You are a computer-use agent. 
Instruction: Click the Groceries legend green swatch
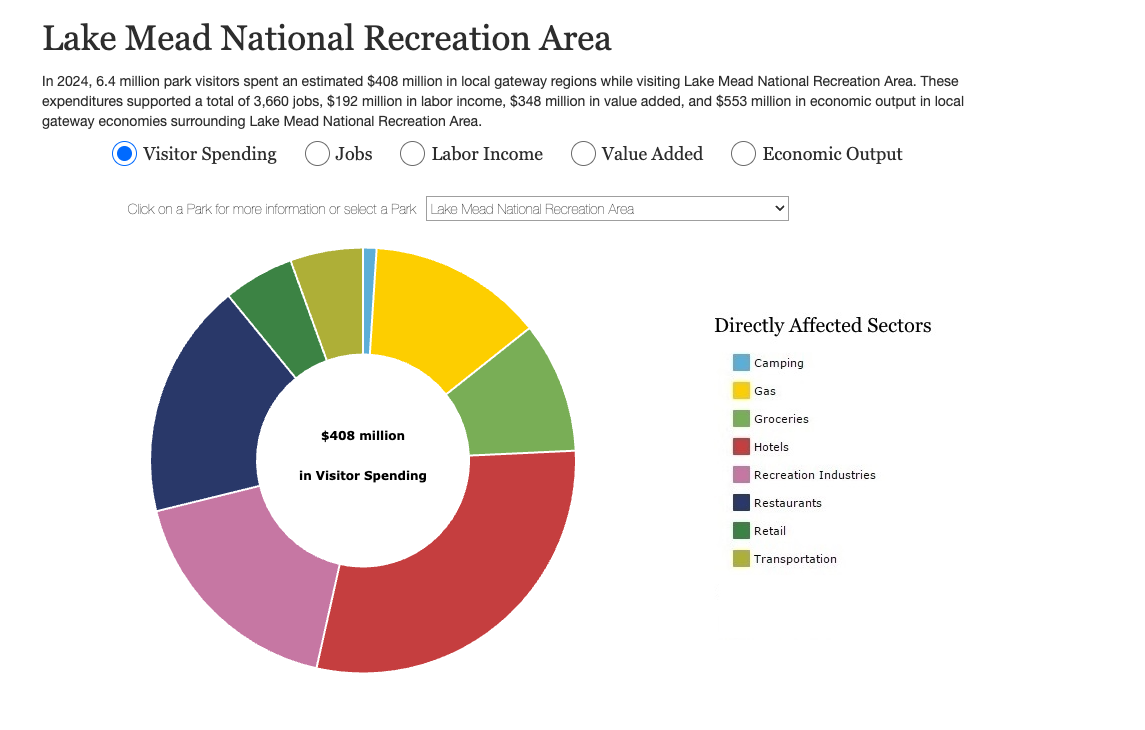741,419
